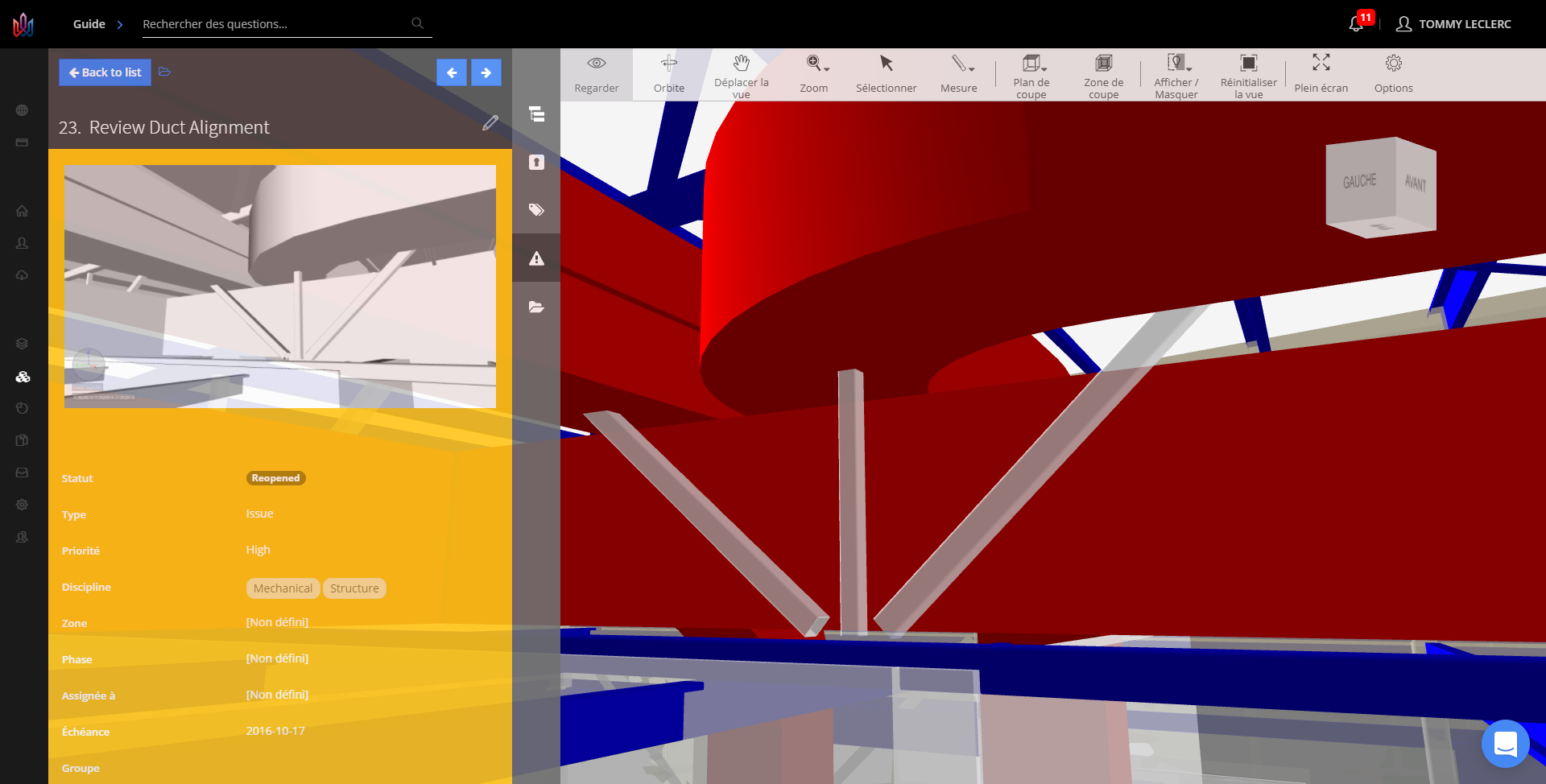Open the notifications bell with 11 badge
1546x784 pixels.
point(1358,23)
